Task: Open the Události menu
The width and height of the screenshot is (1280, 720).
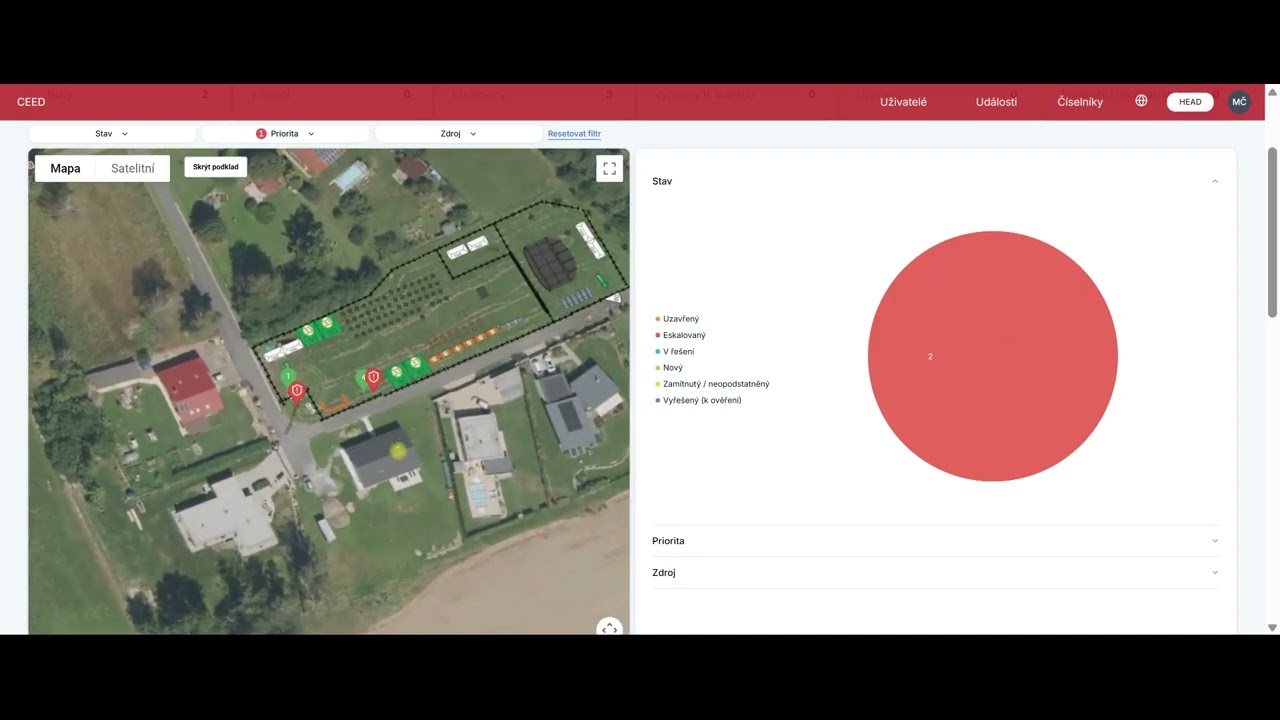Action: click(996, 102)
